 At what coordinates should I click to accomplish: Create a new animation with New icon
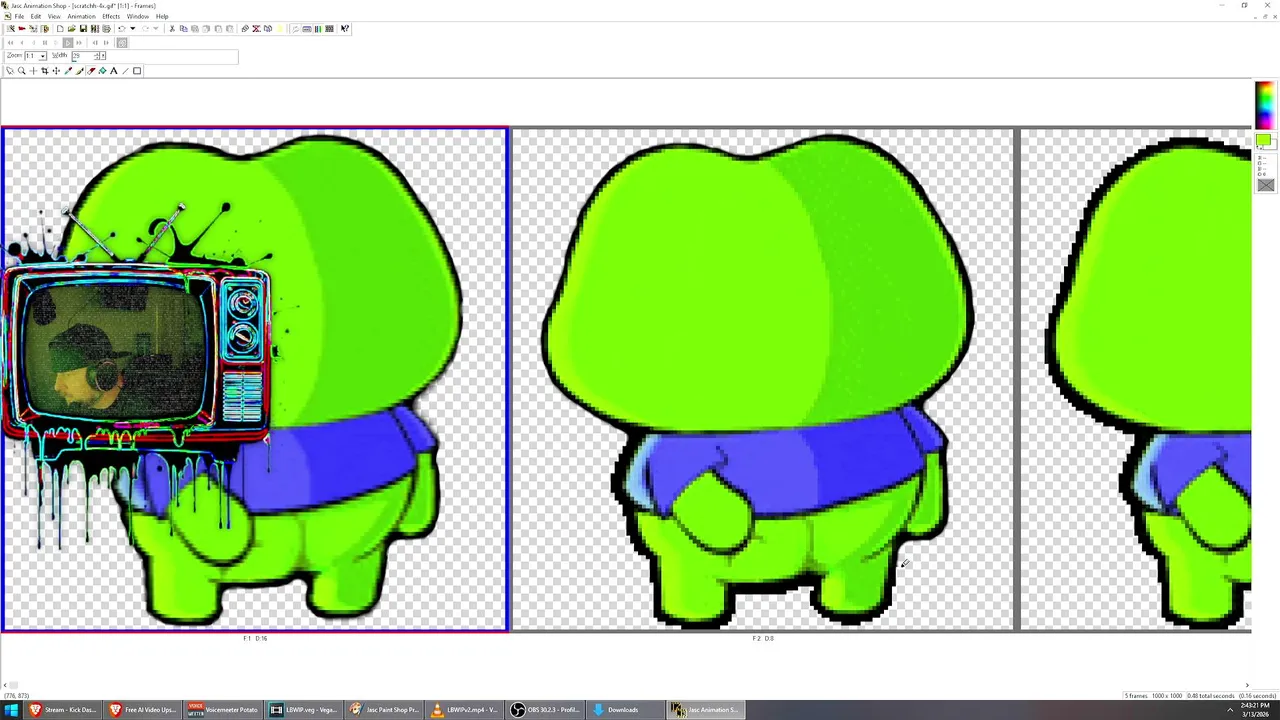pyautogui.click(x=60, y=29)
